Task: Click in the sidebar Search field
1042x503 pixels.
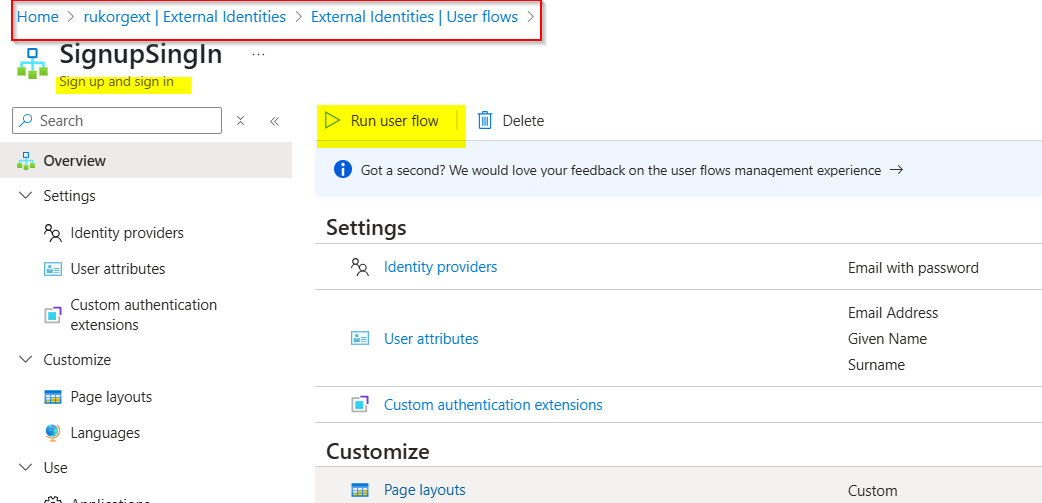Action: tap(117, 120)
